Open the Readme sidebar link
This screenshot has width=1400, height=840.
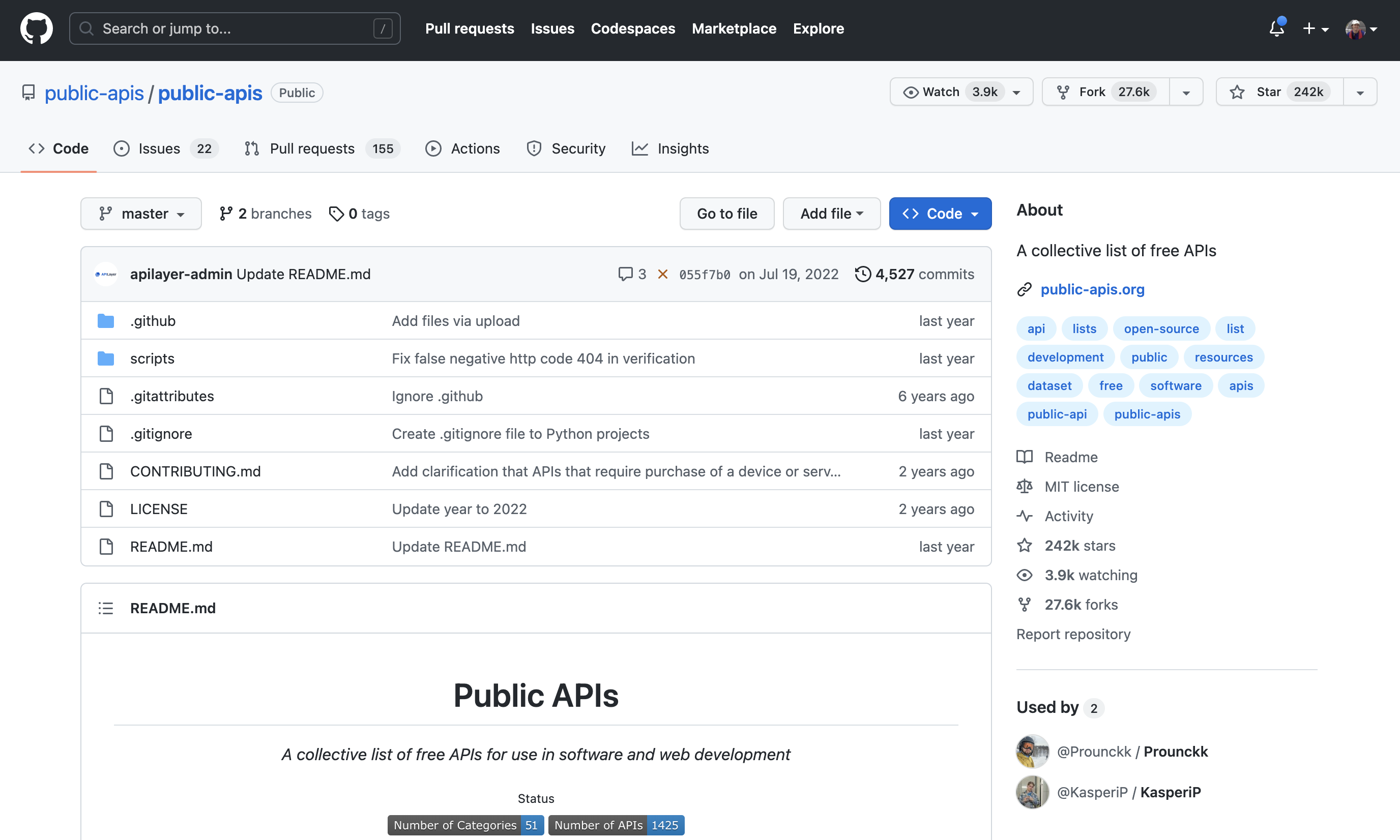1057,457
